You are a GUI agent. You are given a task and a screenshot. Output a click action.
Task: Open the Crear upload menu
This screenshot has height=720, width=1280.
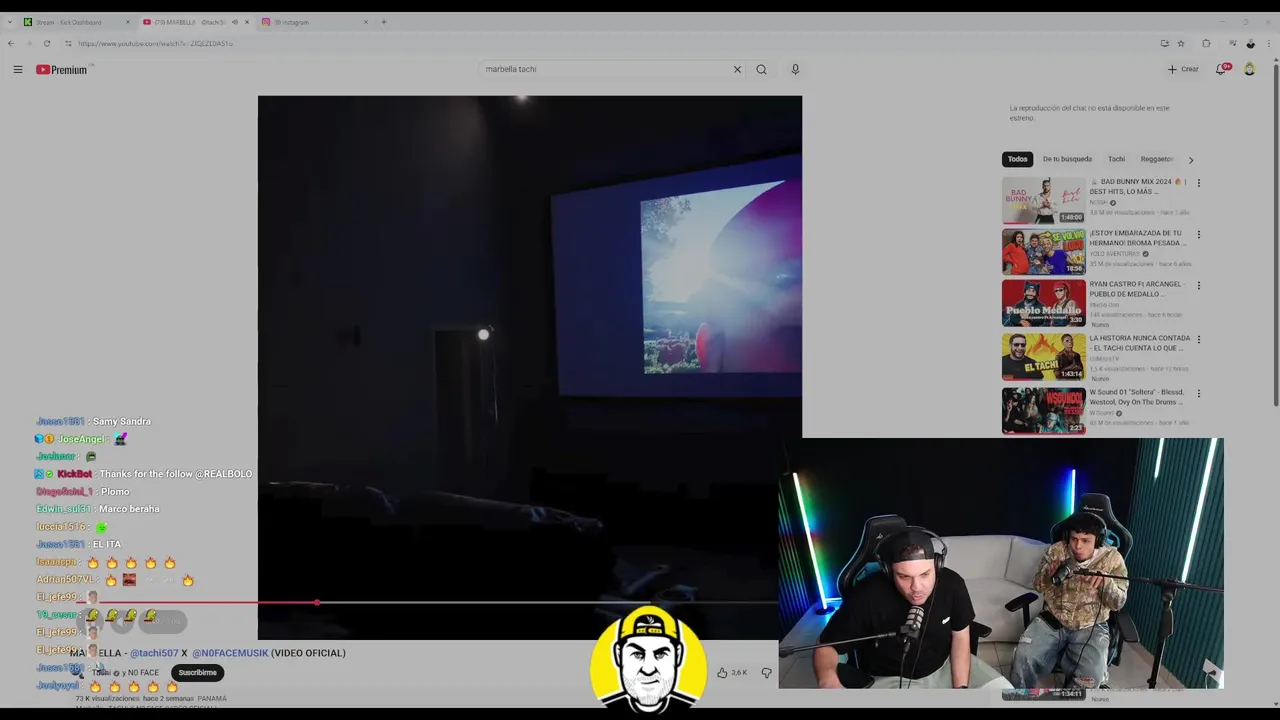[x=1183, y=70]
